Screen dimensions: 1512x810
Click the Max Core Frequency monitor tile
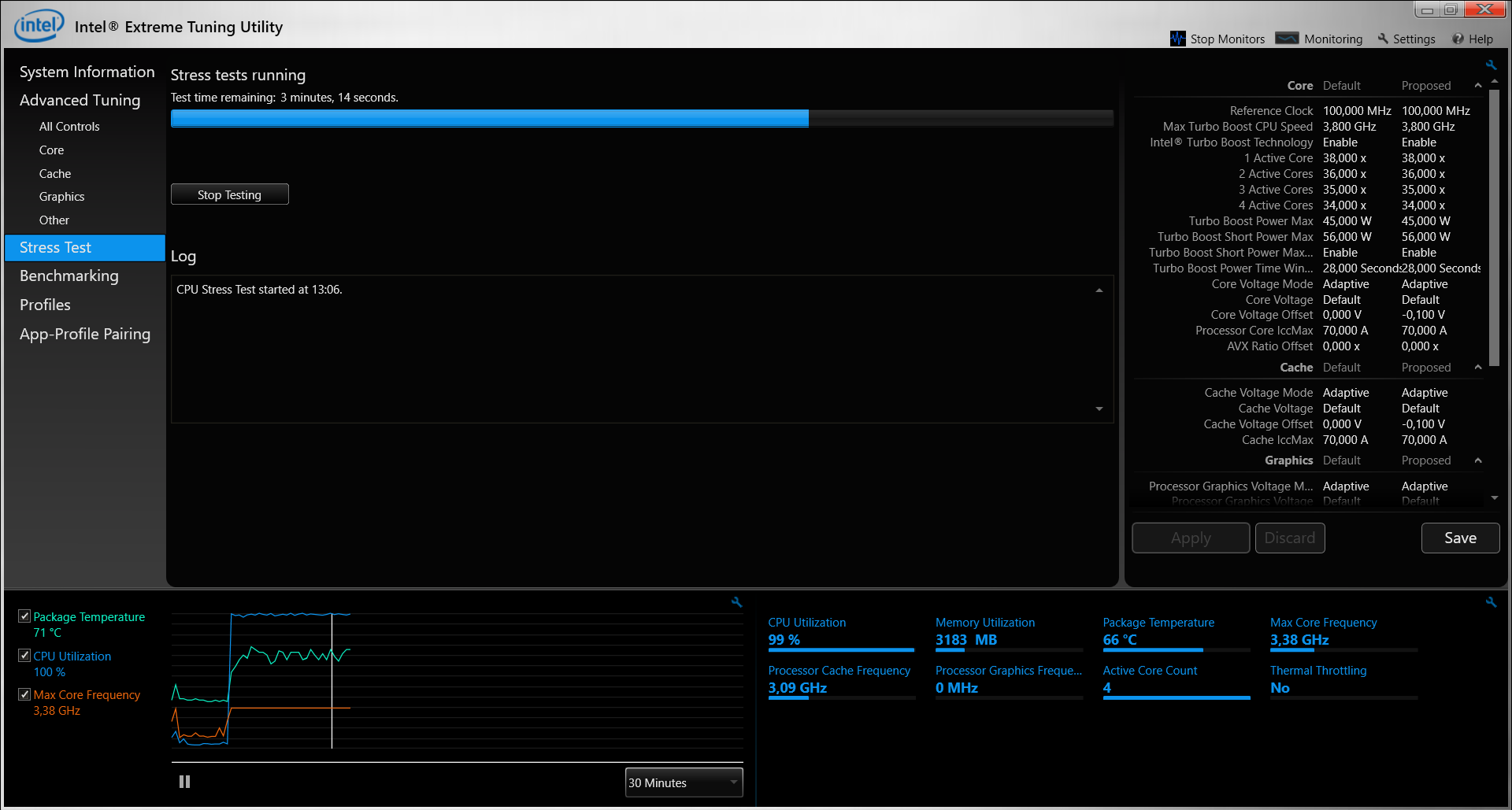(1343, 634)
